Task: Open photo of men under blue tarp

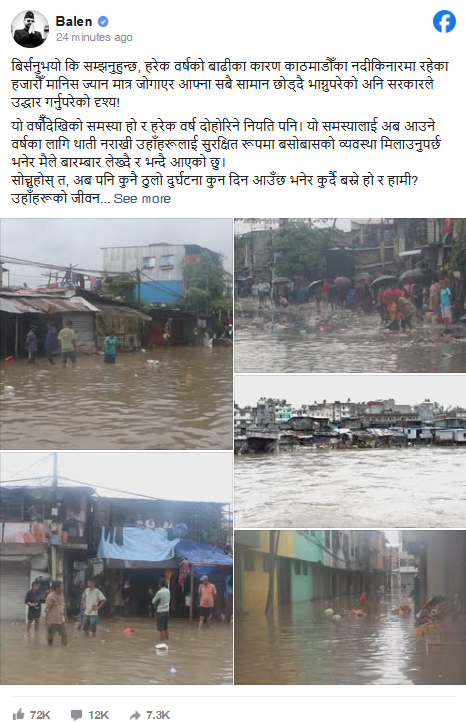Action: (116, 568)
